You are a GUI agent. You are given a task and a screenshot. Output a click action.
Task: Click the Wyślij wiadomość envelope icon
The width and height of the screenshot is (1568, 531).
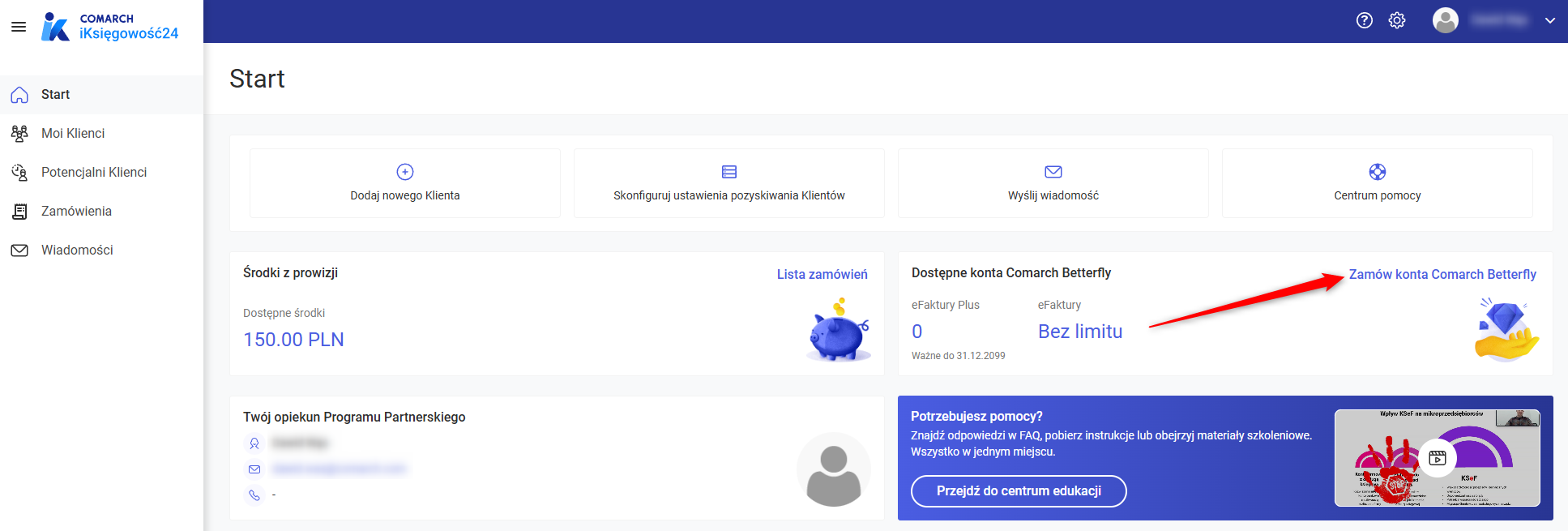tap(1053, 172)
